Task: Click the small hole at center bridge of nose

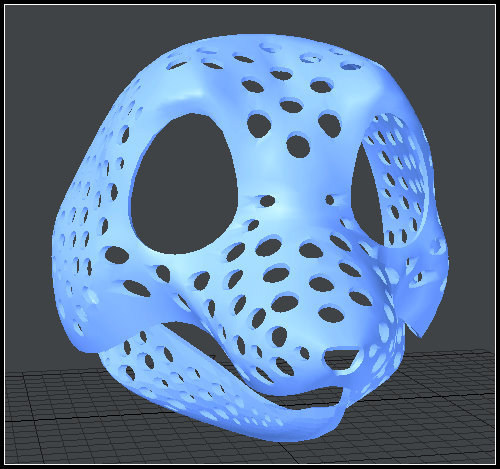Action: [267, 201]
